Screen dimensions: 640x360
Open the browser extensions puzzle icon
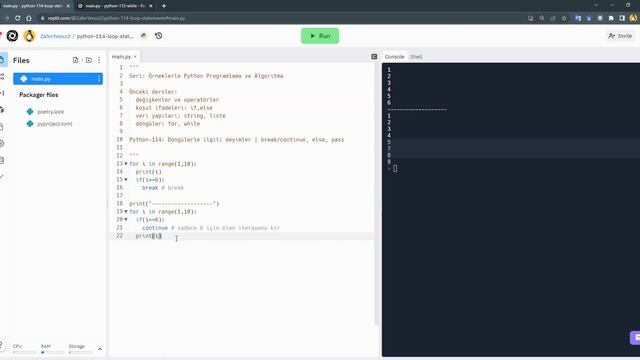pyautogui.click(x=611, y=18)
